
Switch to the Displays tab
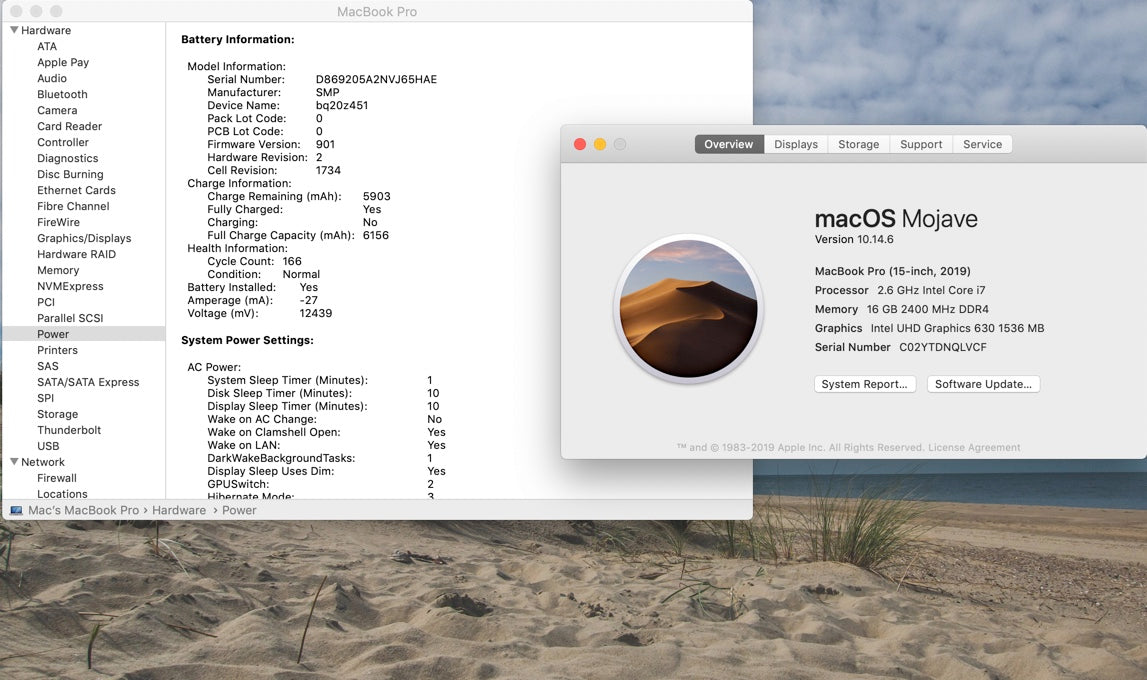(796, 144)
